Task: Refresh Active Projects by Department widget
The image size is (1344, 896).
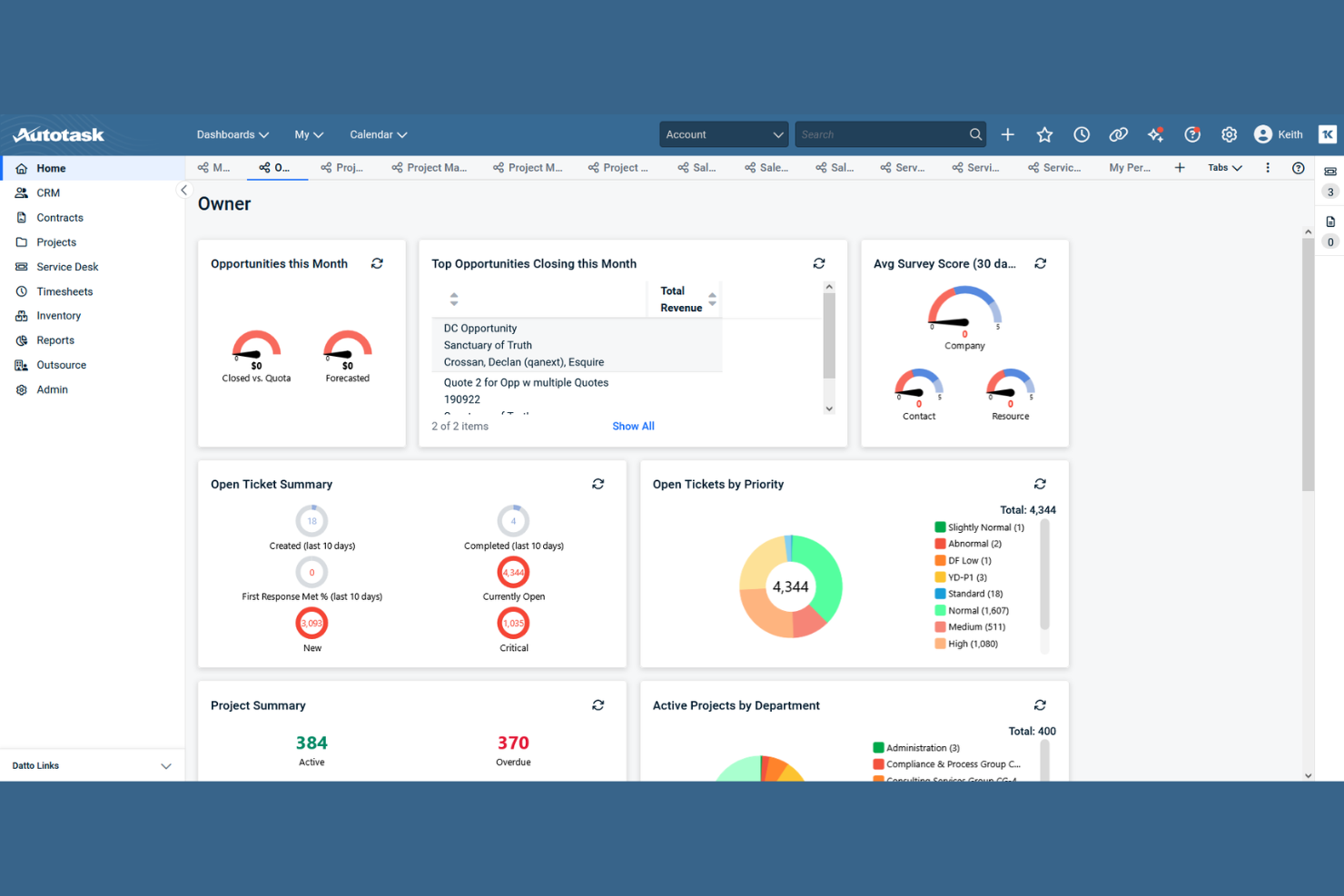Action: [x=1041, y=705]
